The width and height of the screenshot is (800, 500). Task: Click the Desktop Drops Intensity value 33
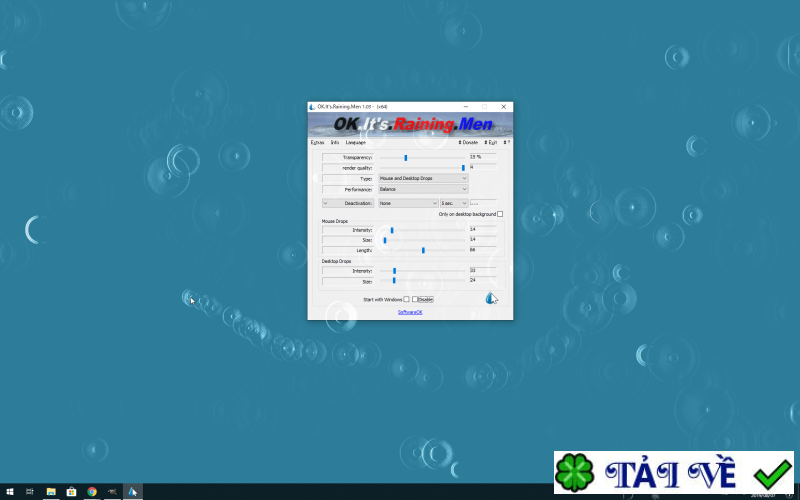(x=483, y=270)
